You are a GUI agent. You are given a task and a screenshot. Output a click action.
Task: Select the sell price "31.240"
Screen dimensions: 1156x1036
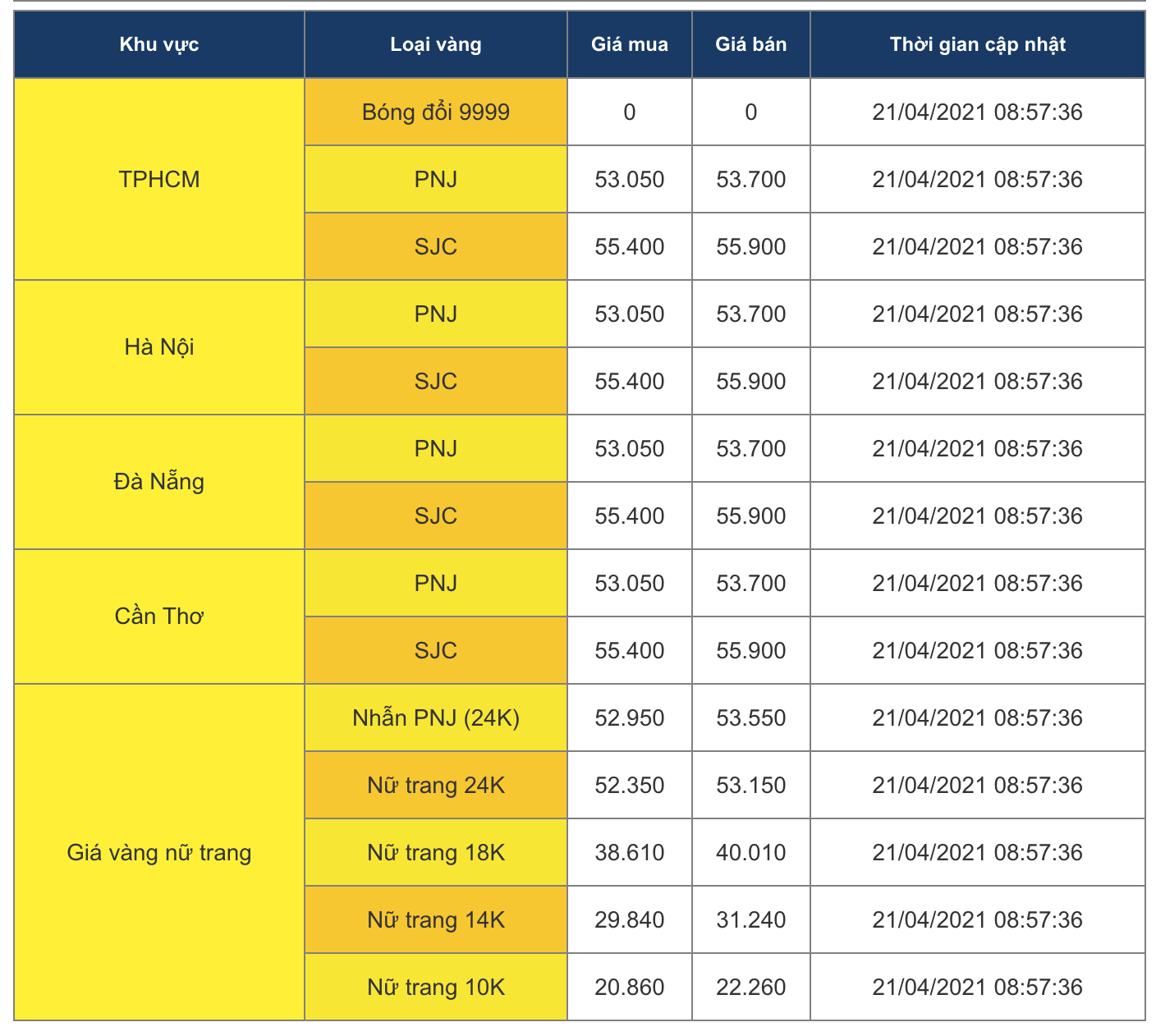tap(751, 919)
